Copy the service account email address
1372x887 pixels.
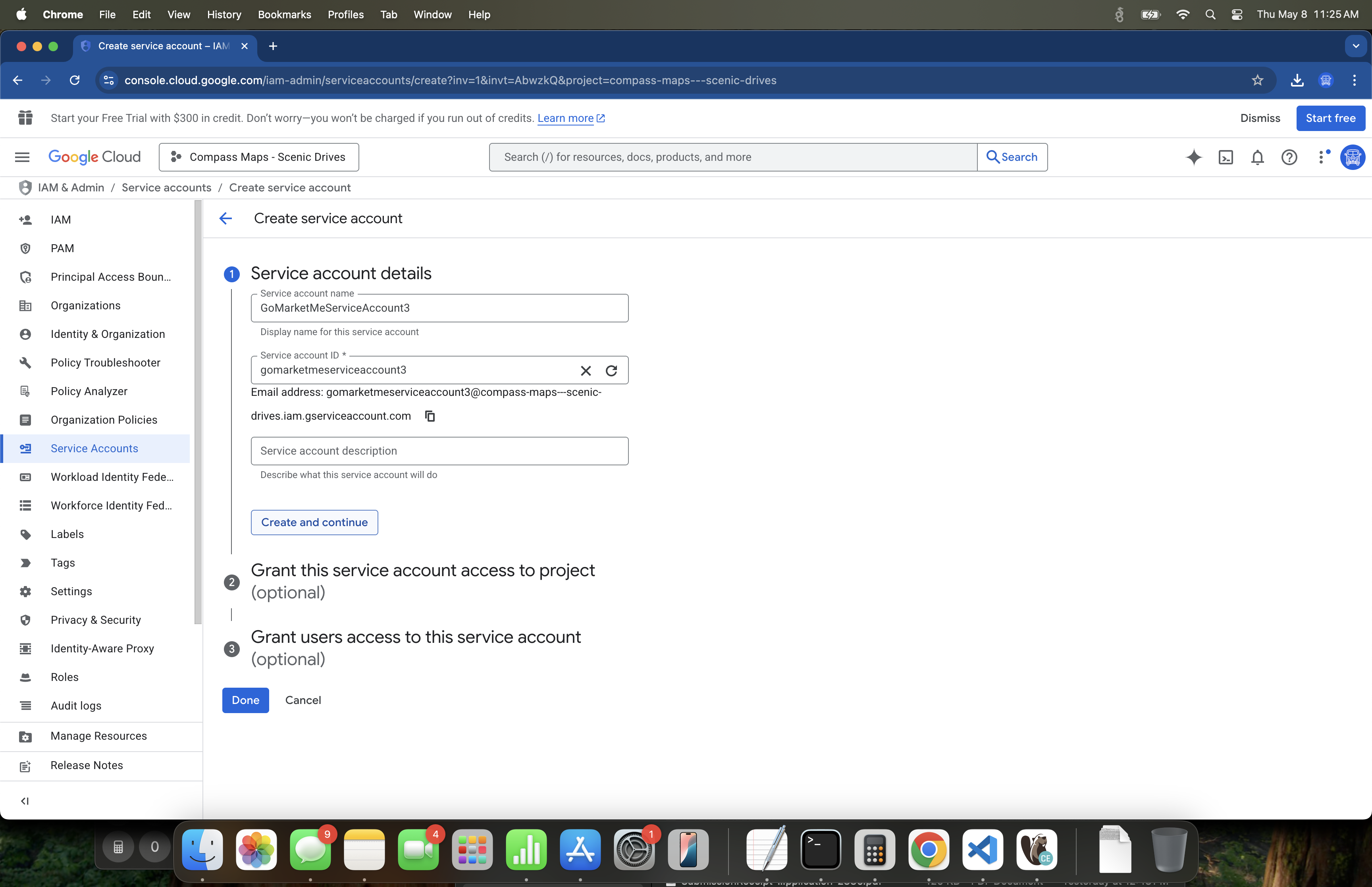pos(430,416)
